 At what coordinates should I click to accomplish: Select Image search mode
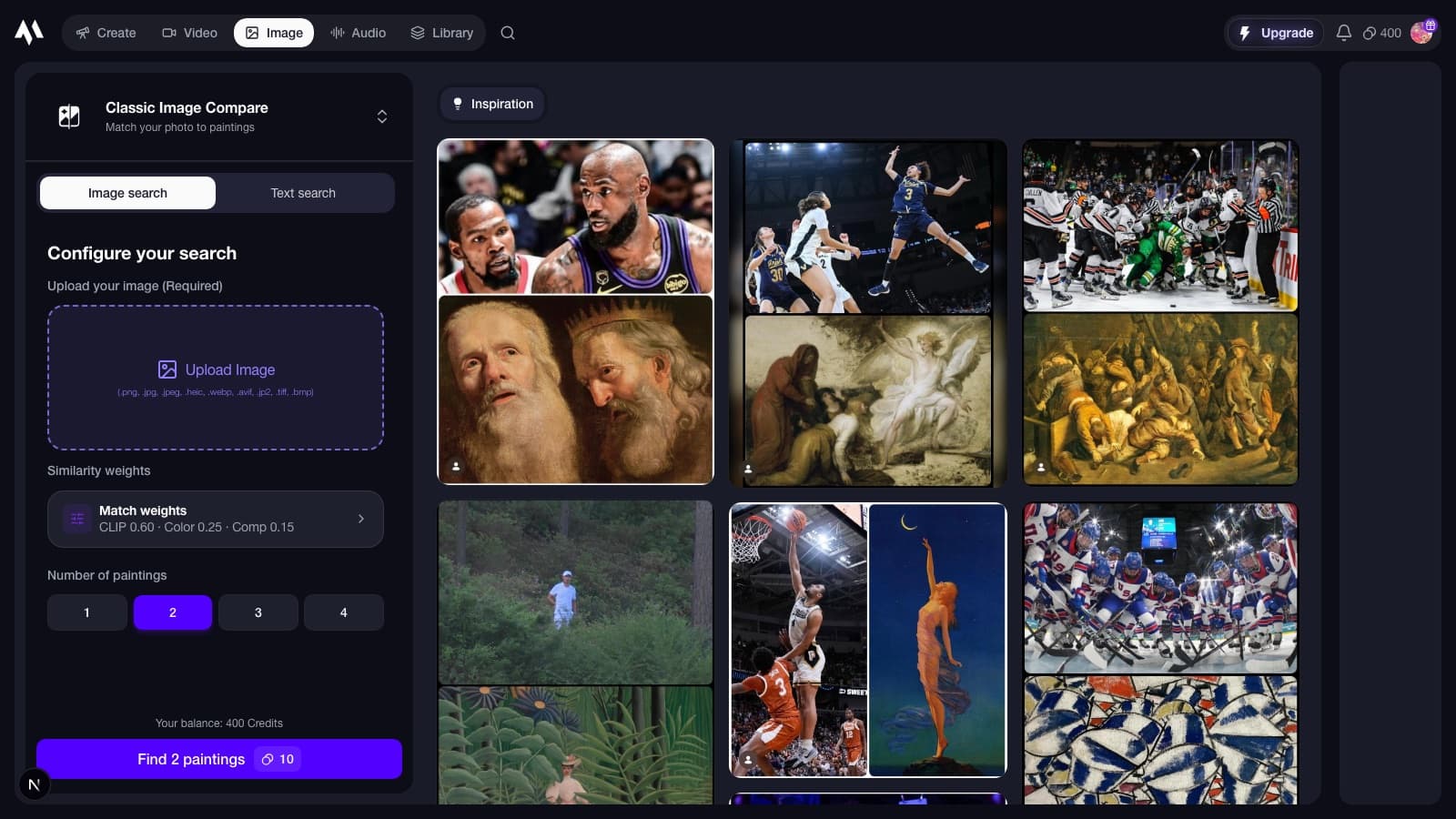click(127, 193)
